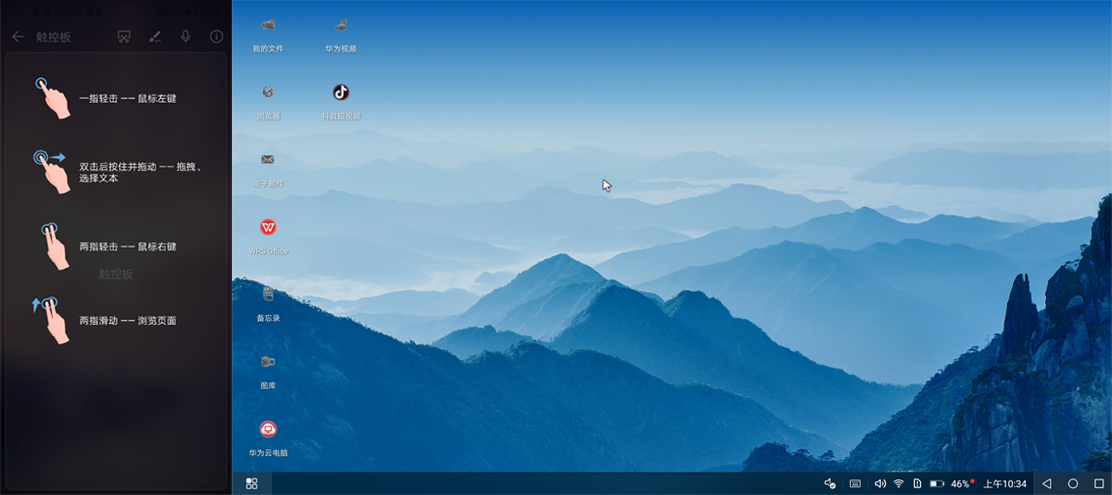The height and width of the screenshot is (495, 1112).
Task: Click the microphone icon in touchpad header
Action: click(x=185, y=37)
